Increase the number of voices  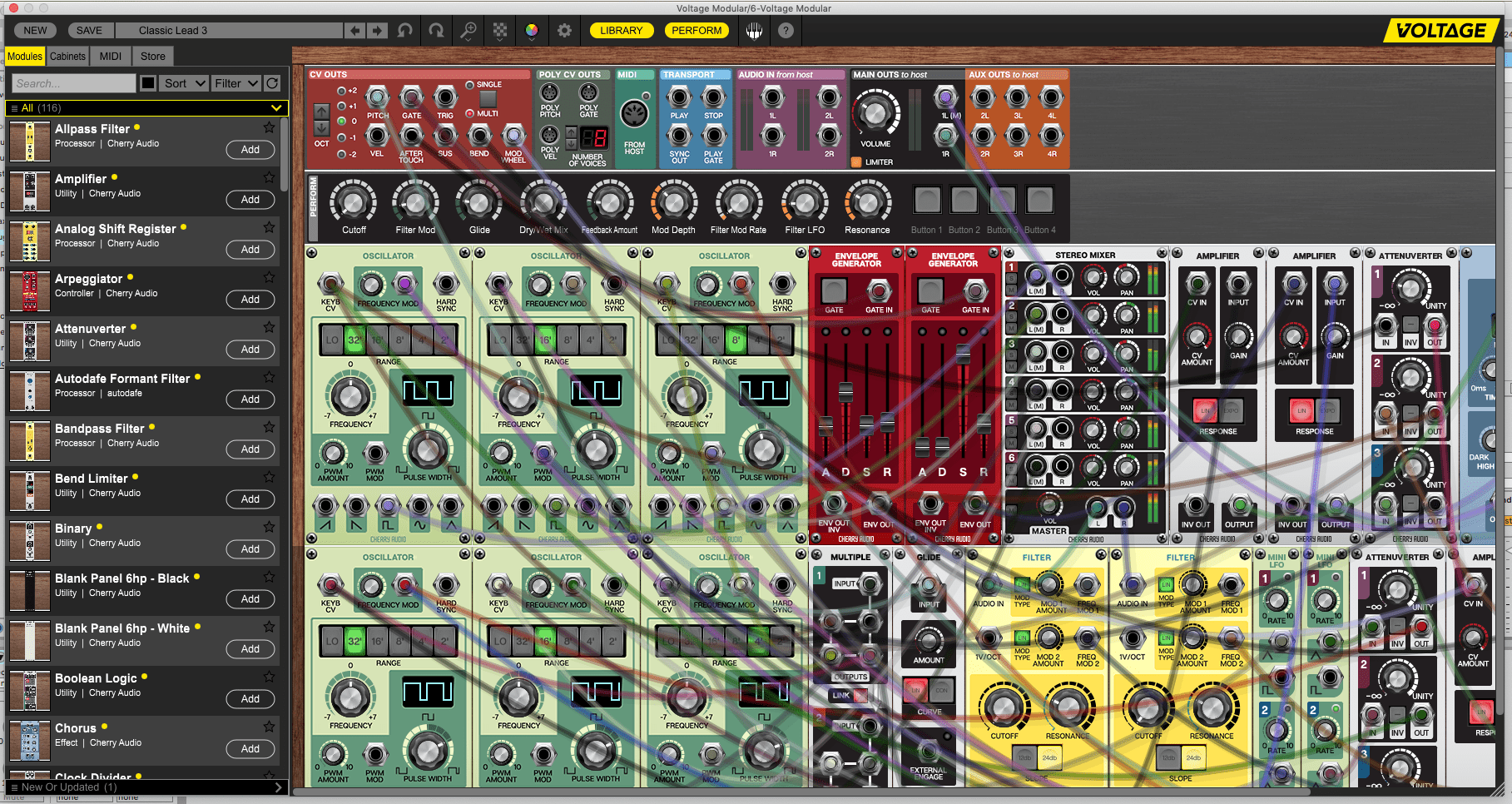pos(571,132)
